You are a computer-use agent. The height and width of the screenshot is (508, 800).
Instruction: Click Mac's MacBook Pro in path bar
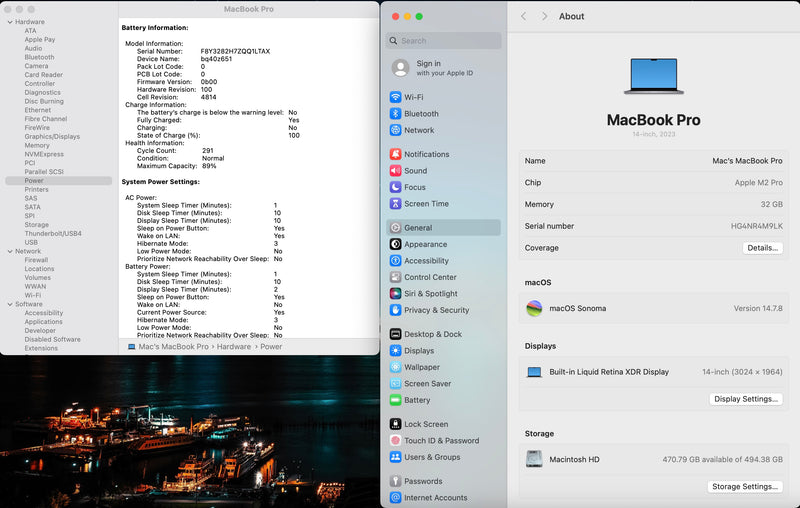(x=173, y=346)
